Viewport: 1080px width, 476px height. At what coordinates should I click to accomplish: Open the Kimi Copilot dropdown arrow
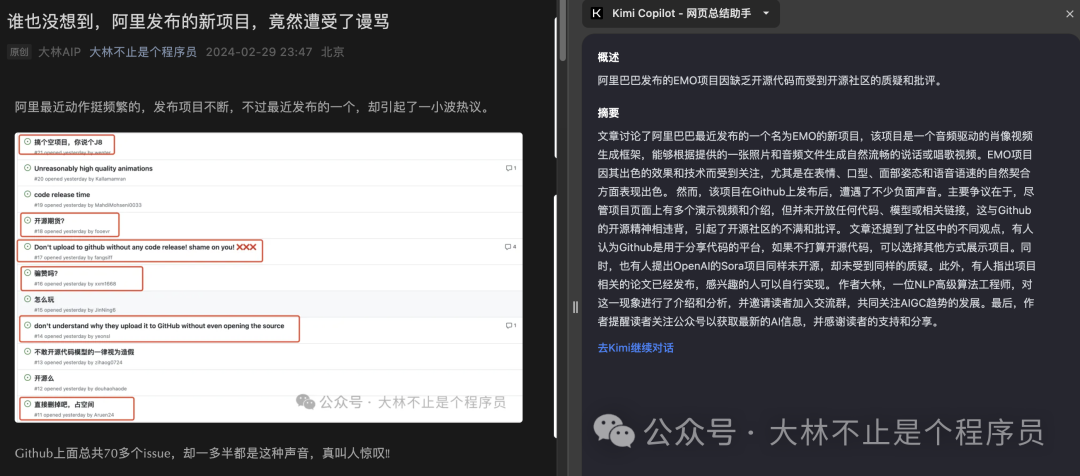[x=767, y=14]
